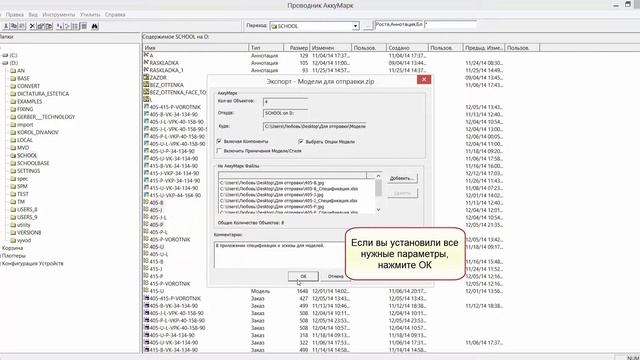Image resolution: width=640 pixels, height=360 pixels.
Task: Select the SCHOOL folder in tree
Action: 27,156
